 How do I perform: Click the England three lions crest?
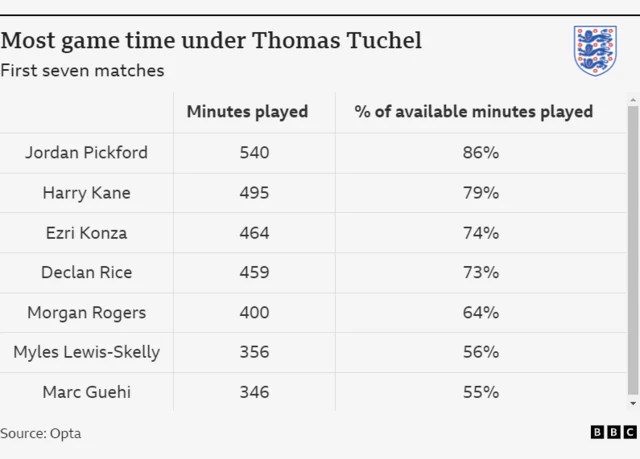pos(594,51)
